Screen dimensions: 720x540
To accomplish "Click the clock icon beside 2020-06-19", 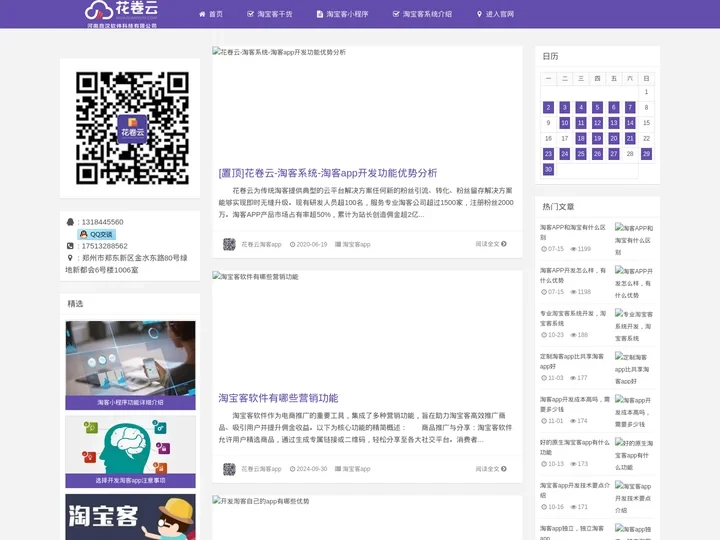I will click(x=292, y=244).
